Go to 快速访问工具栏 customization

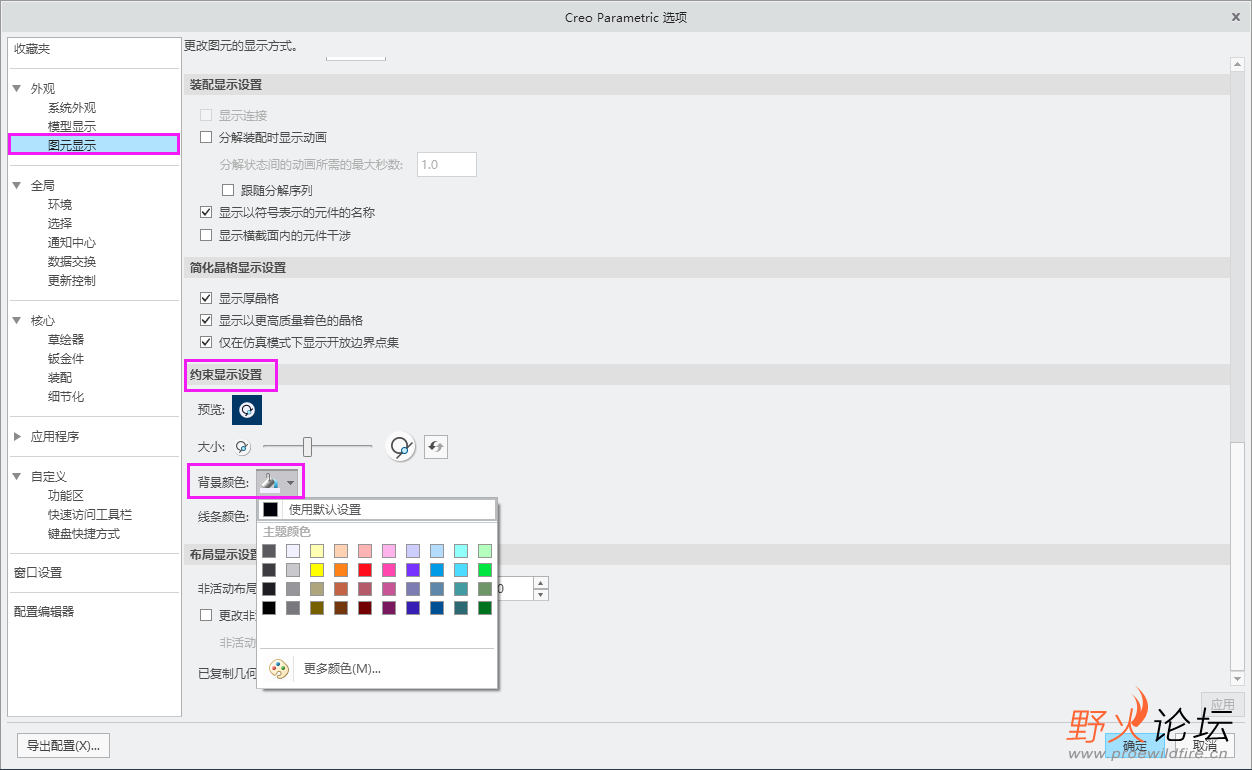[90, 515]
